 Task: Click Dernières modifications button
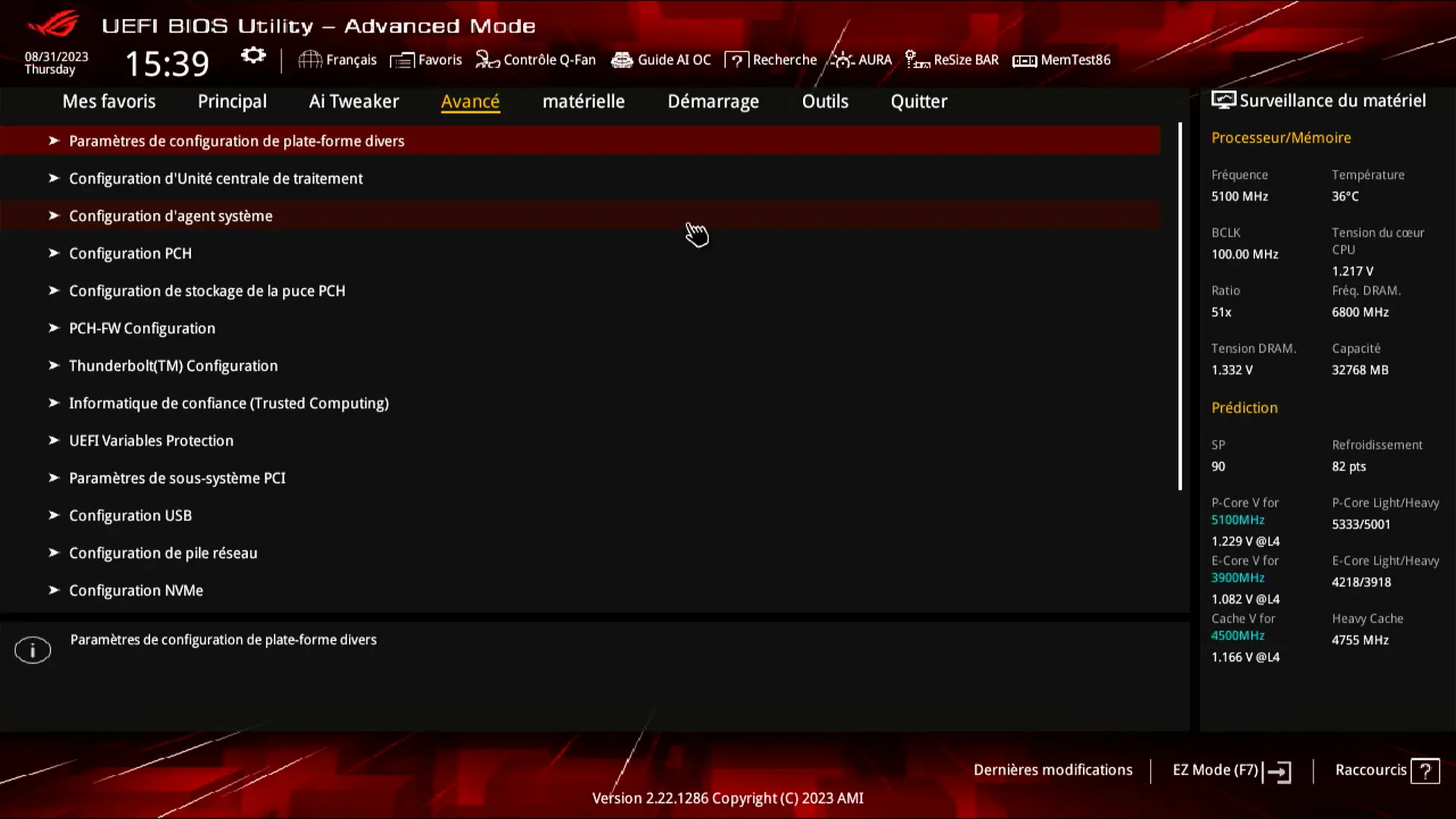1053,770
